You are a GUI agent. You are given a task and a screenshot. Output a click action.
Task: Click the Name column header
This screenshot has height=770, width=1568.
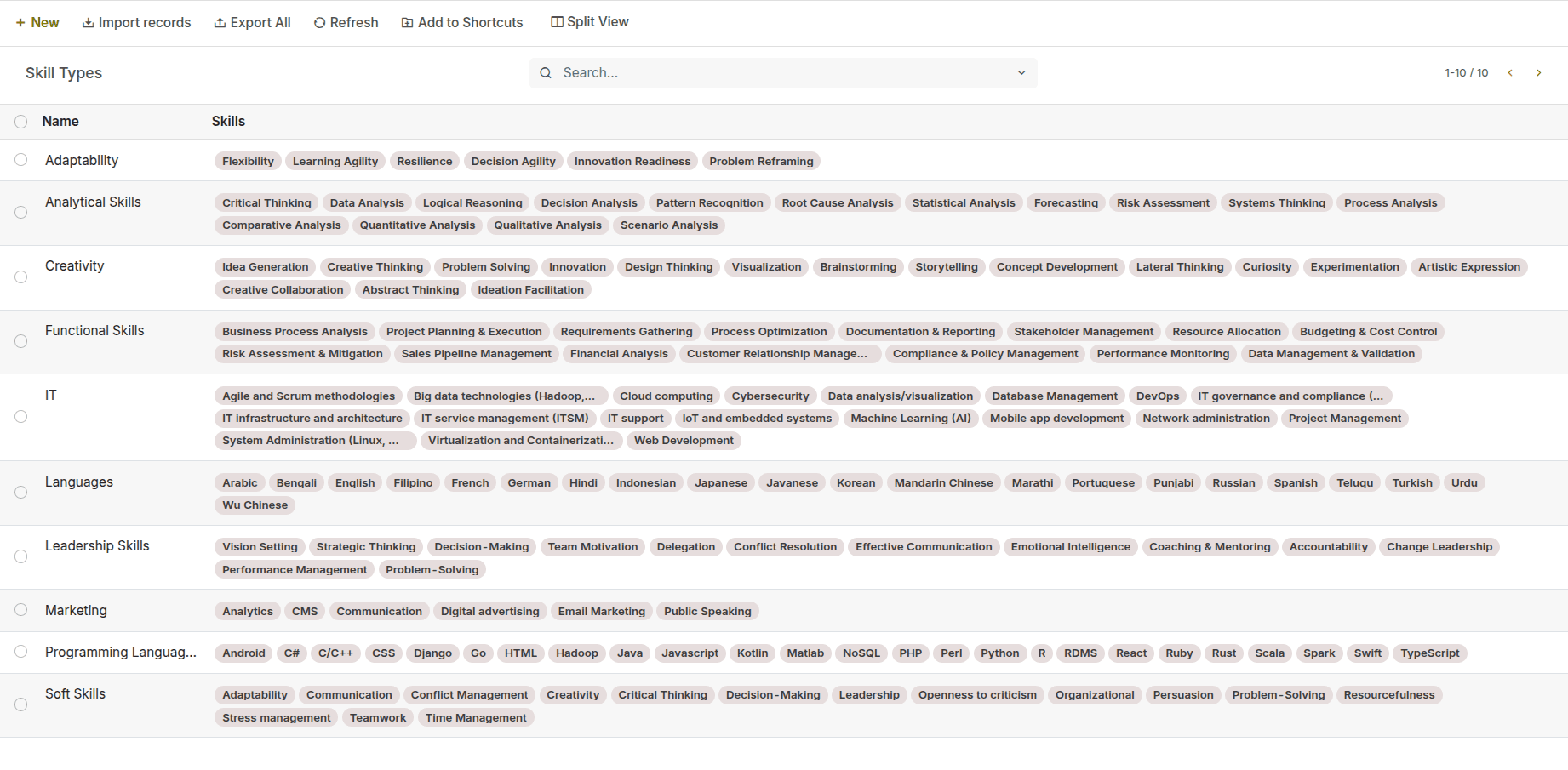60,121
